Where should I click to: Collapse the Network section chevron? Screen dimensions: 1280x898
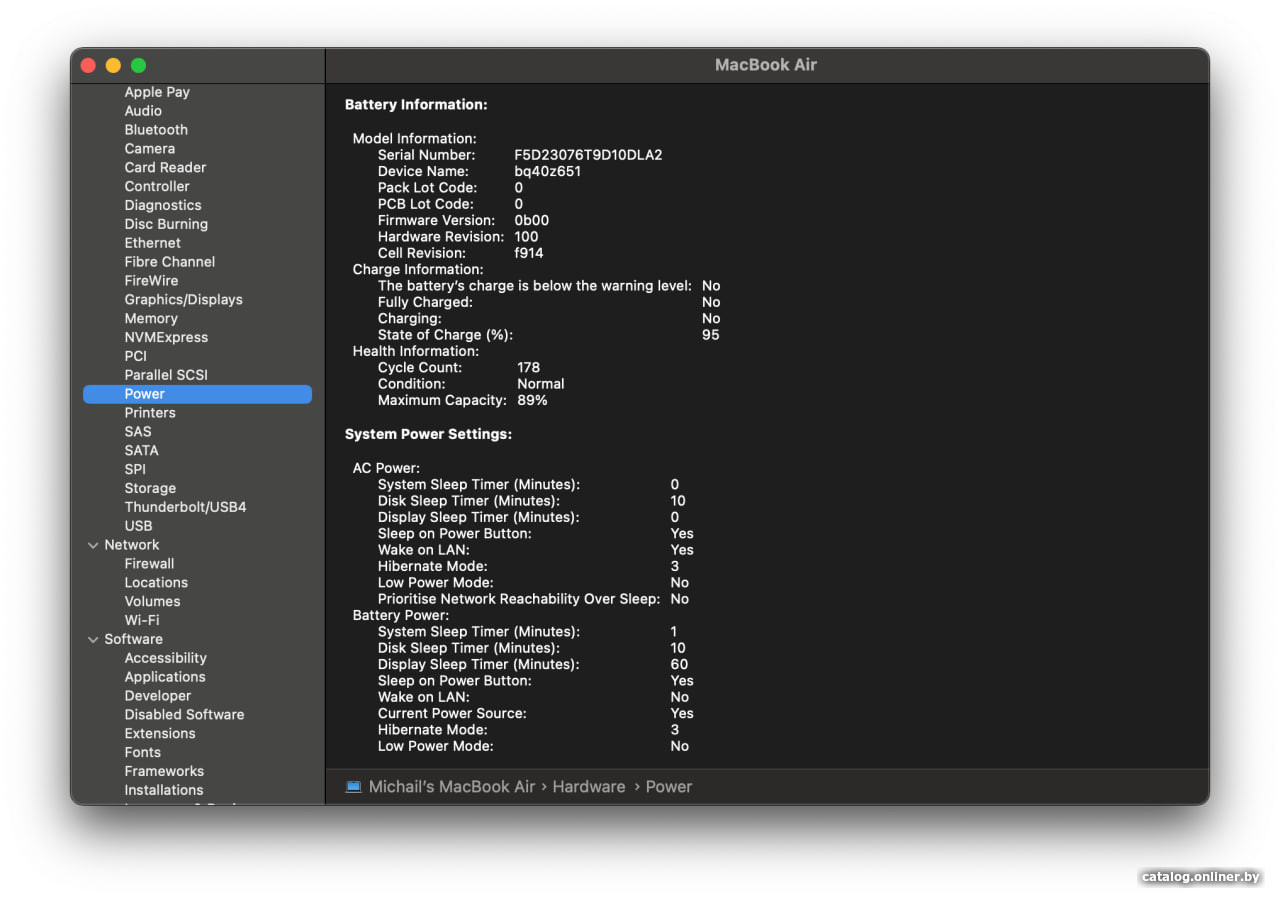point(93,545)
